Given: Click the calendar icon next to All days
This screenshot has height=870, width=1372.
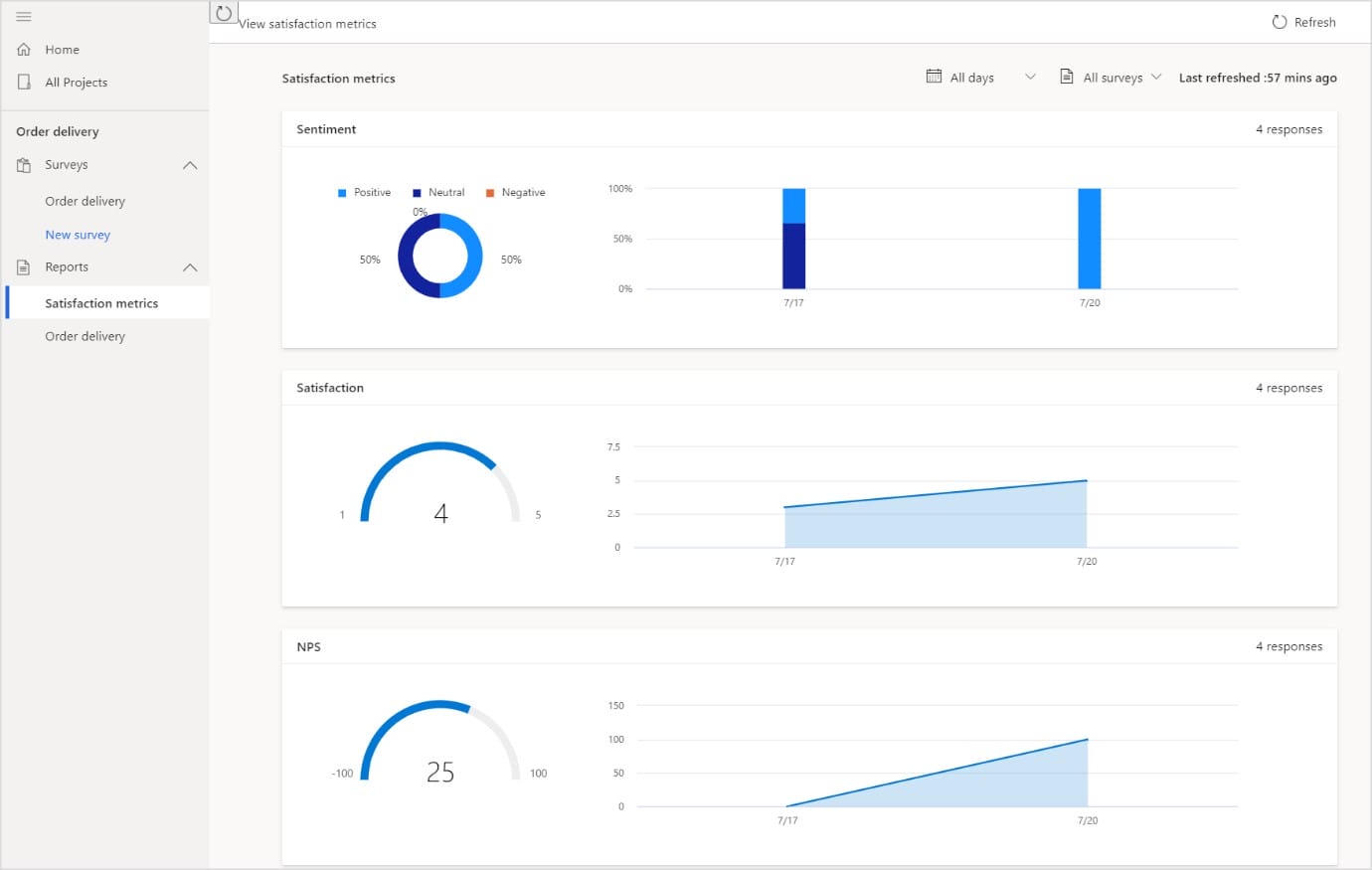Looking at the screenshot, I should tap(933, 76).
